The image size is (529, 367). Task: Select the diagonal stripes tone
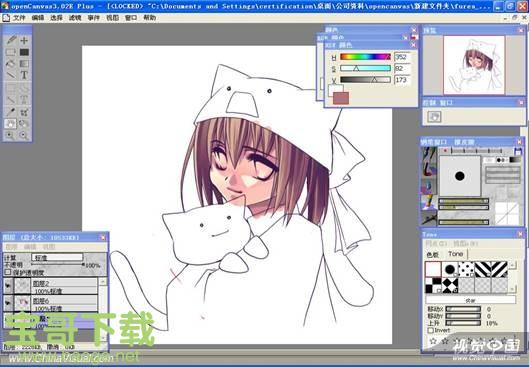pyautogui.click(x=483, y=270)
